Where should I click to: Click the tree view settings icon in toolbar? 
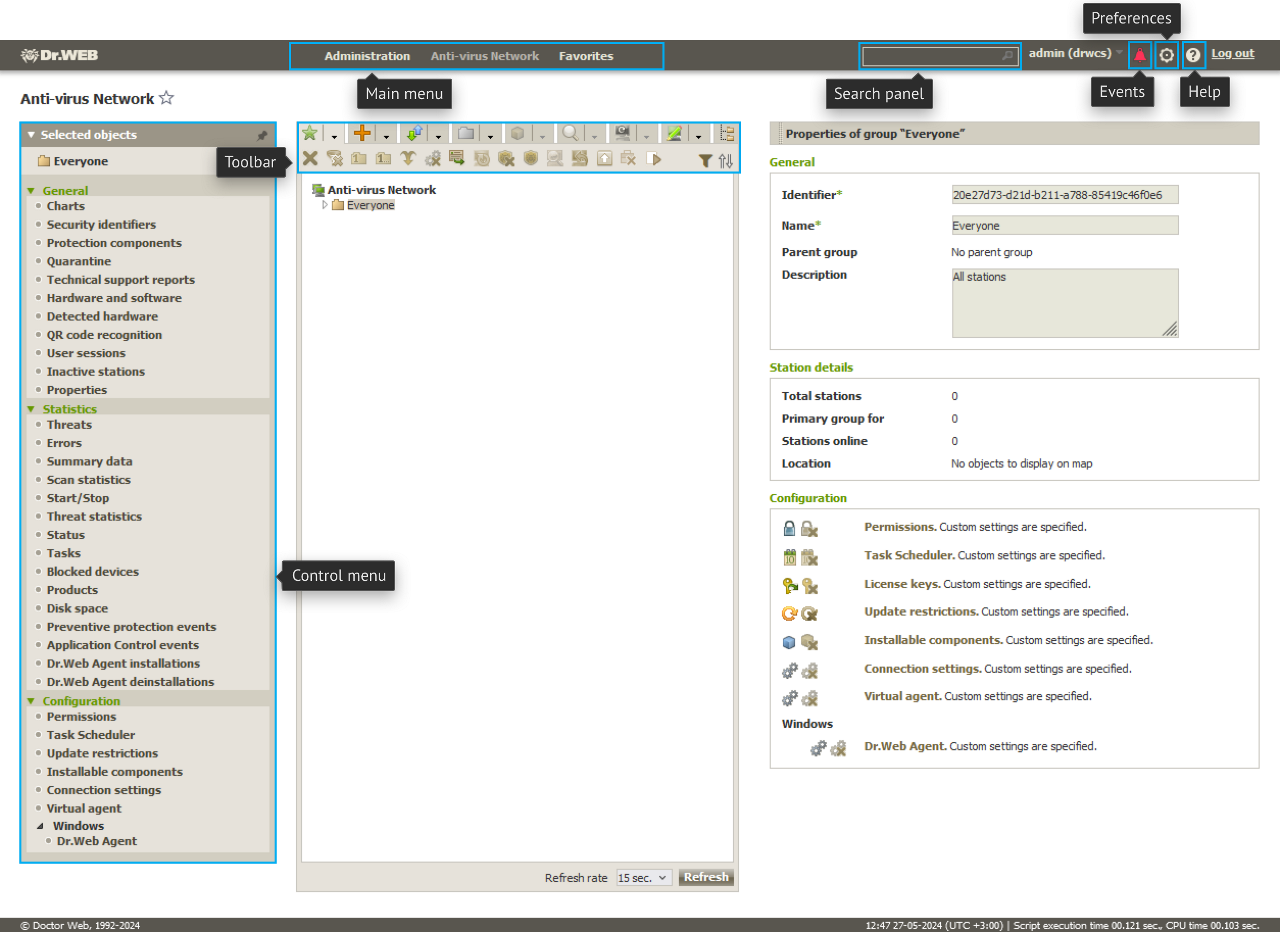727,133
